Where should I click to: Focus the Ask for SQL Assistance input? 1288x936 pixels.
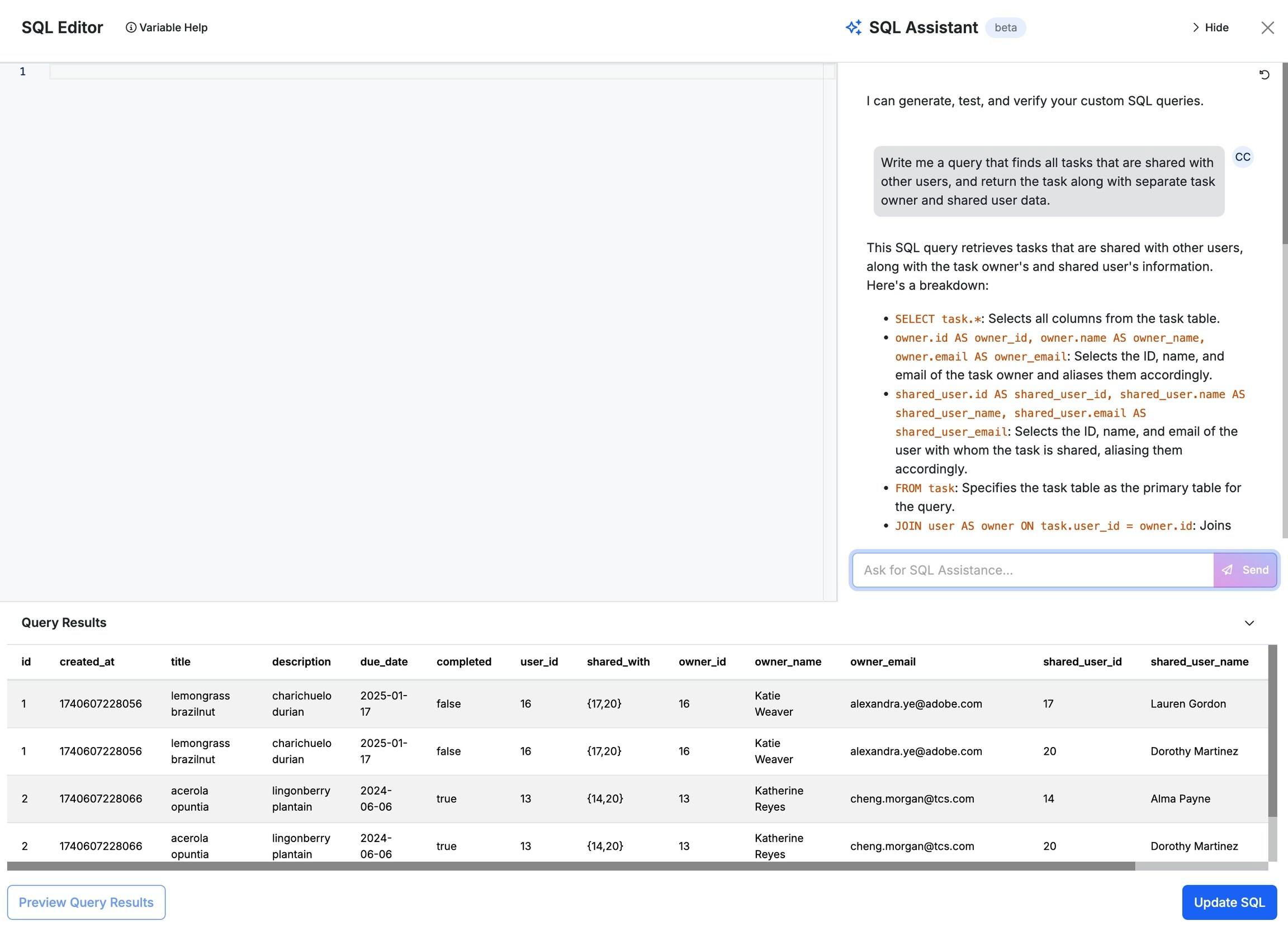(x=1031, y=570)
